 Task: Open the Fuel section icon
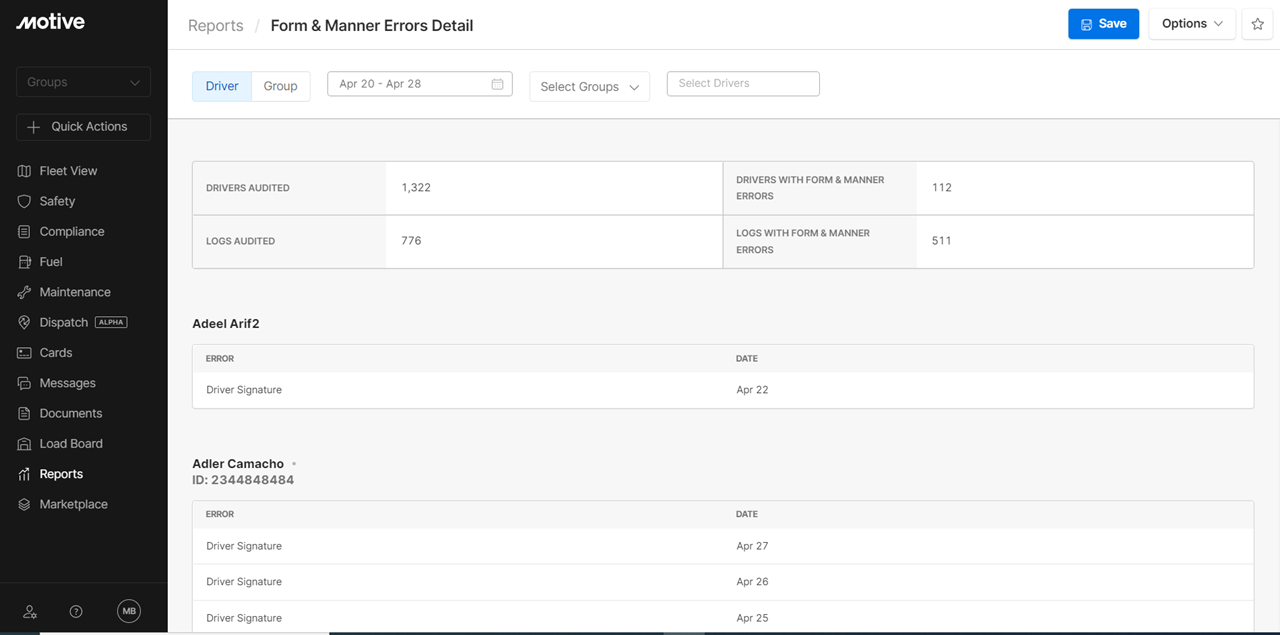[25, 262]
